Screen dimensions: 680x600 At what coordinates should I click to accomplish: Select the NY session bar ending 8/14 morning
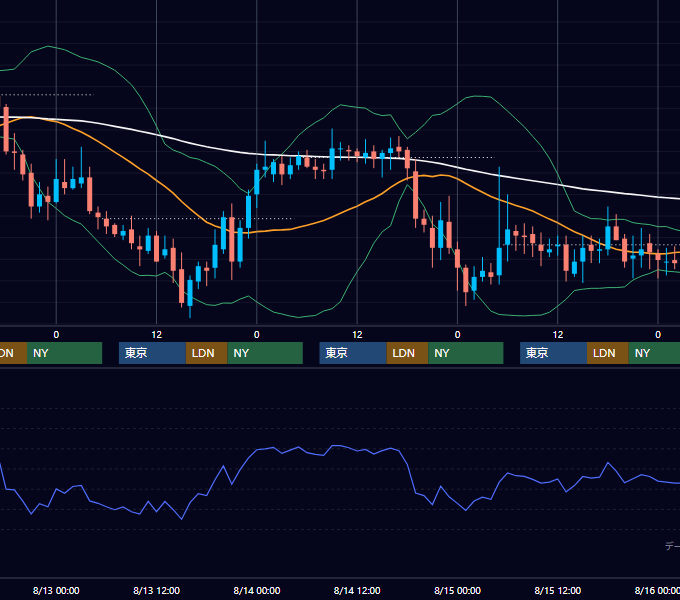pyautogui.click(x=265, y=353)
